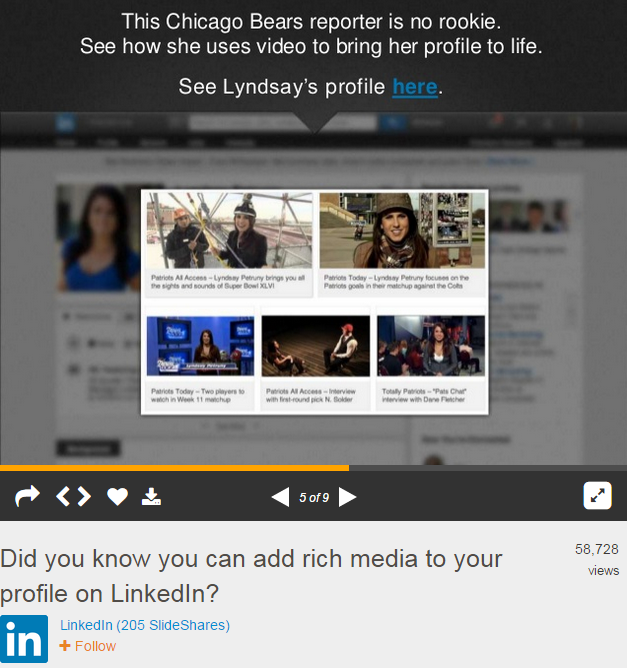Open the Super Bowl XLVI video thumbnail
Image resolution: width=627 pixels, height=668 pixels.
coord(229,231)
